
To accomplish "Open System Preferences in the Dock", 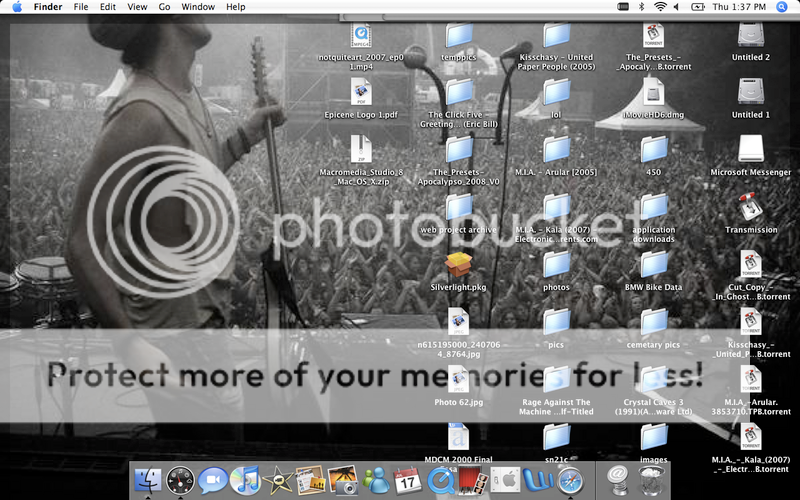I will [505, 480].
